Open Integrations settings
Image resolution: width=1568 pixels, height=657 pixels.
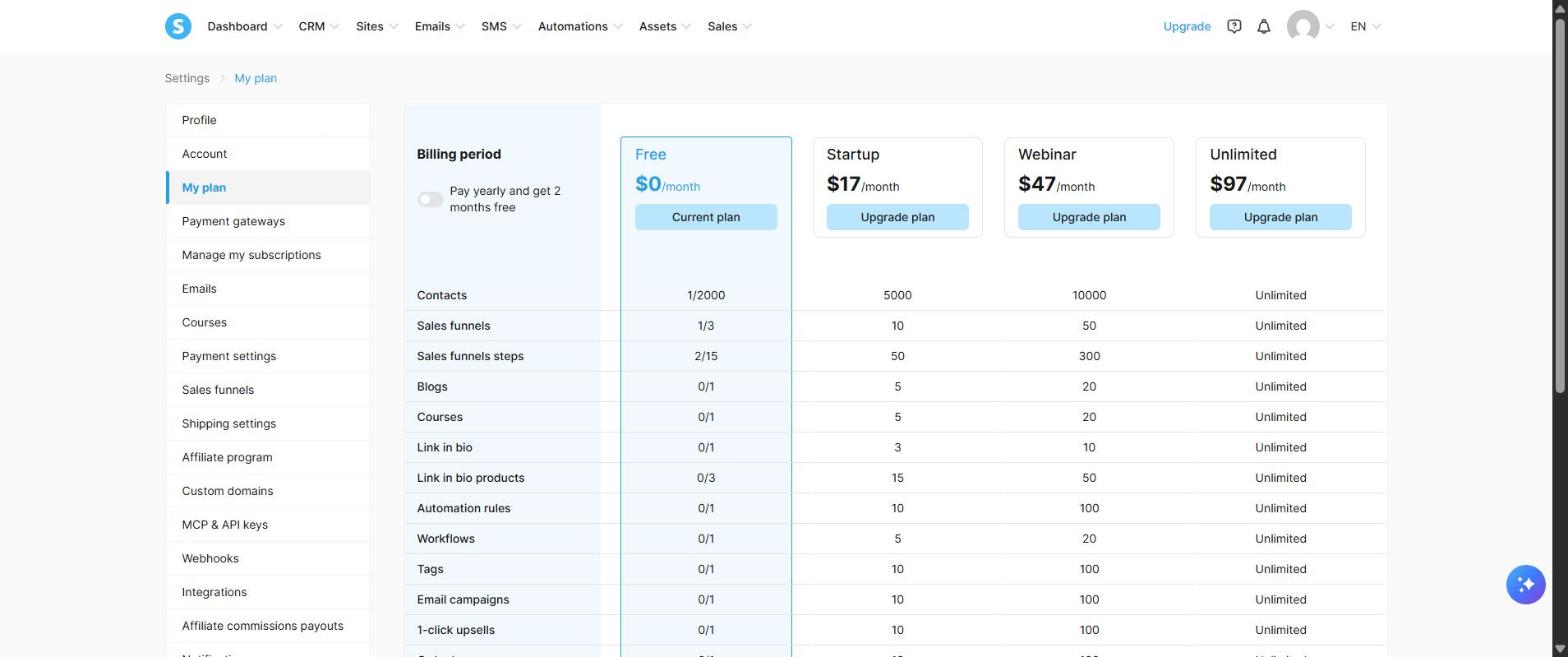click(x=268, y=592)
